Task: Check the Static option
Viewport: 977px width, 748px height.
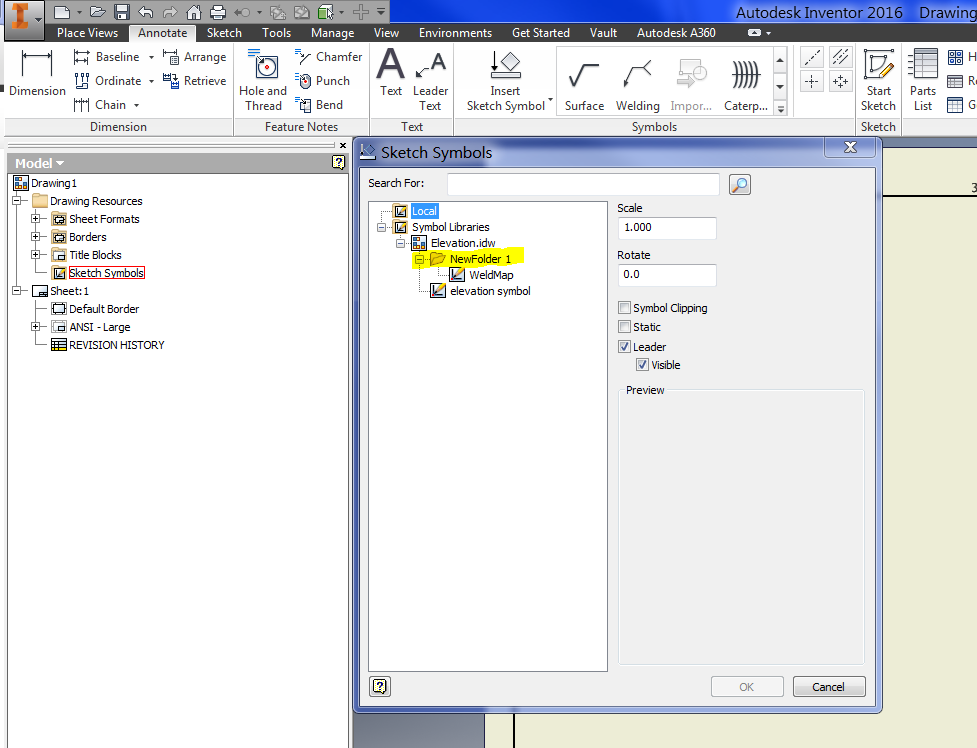Action: 625,327
